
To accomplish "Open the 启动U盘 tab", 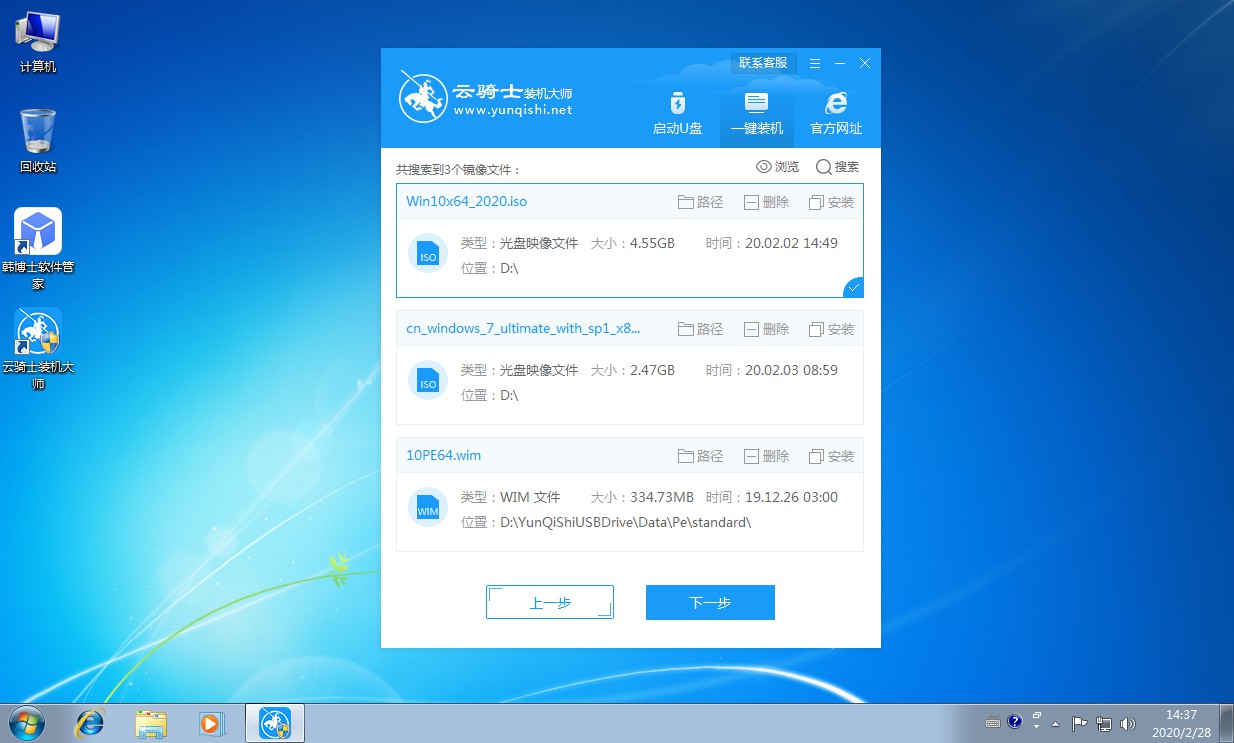I will coord(678,113).
